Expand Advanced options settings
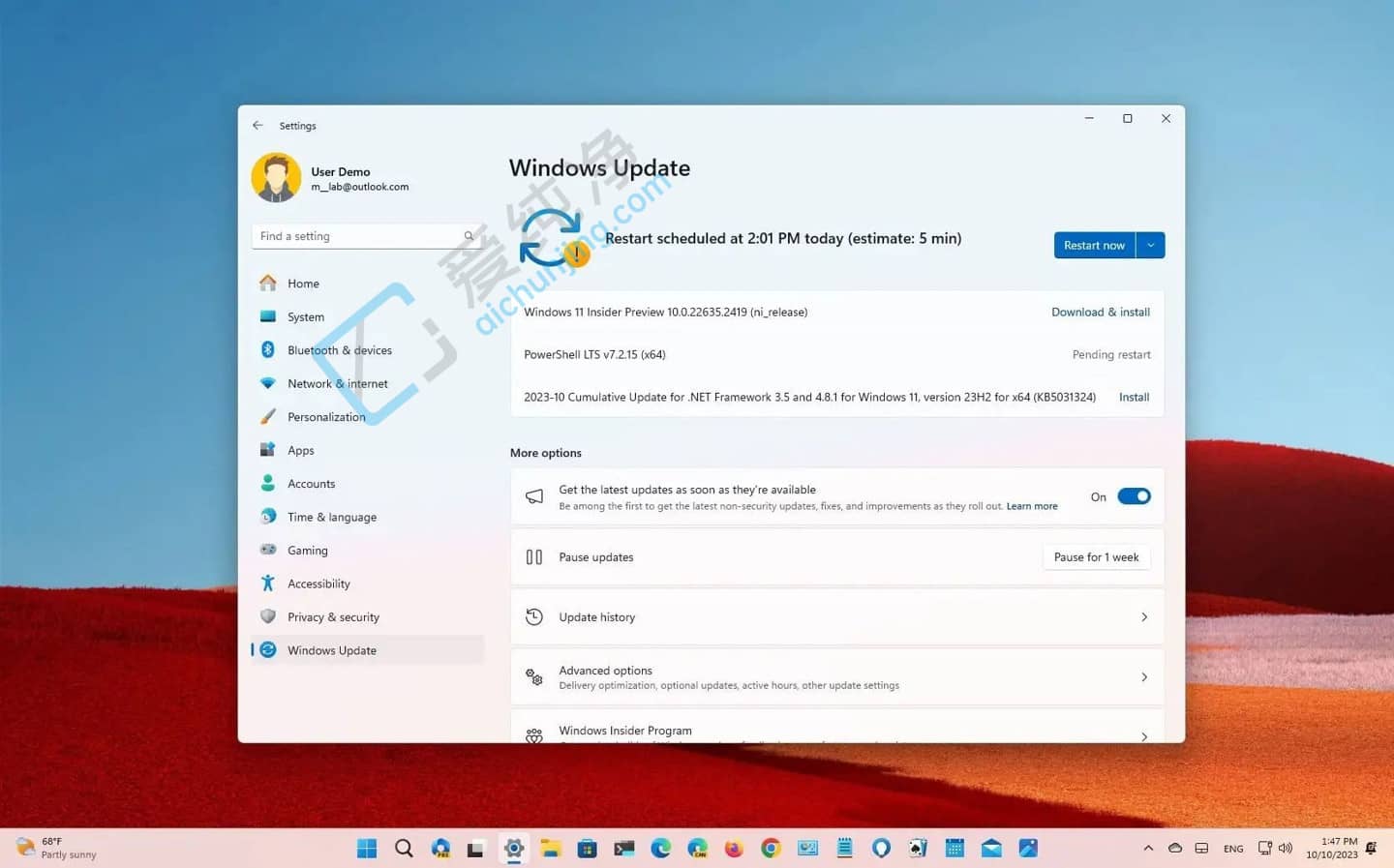The image size is (1394, 868). [x=836, y=676]
